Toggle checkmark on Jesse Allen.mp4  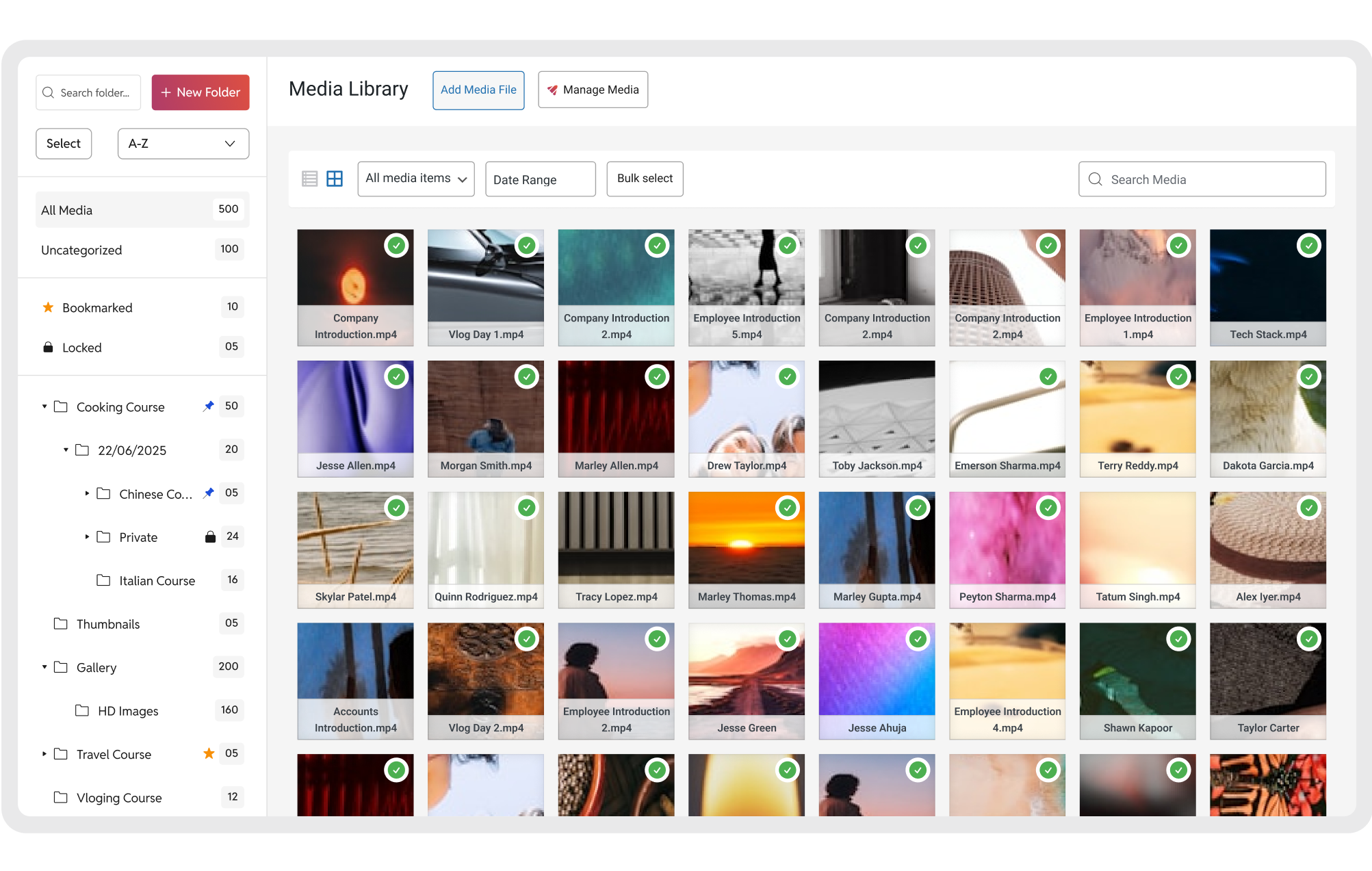[x=396, y=377]
